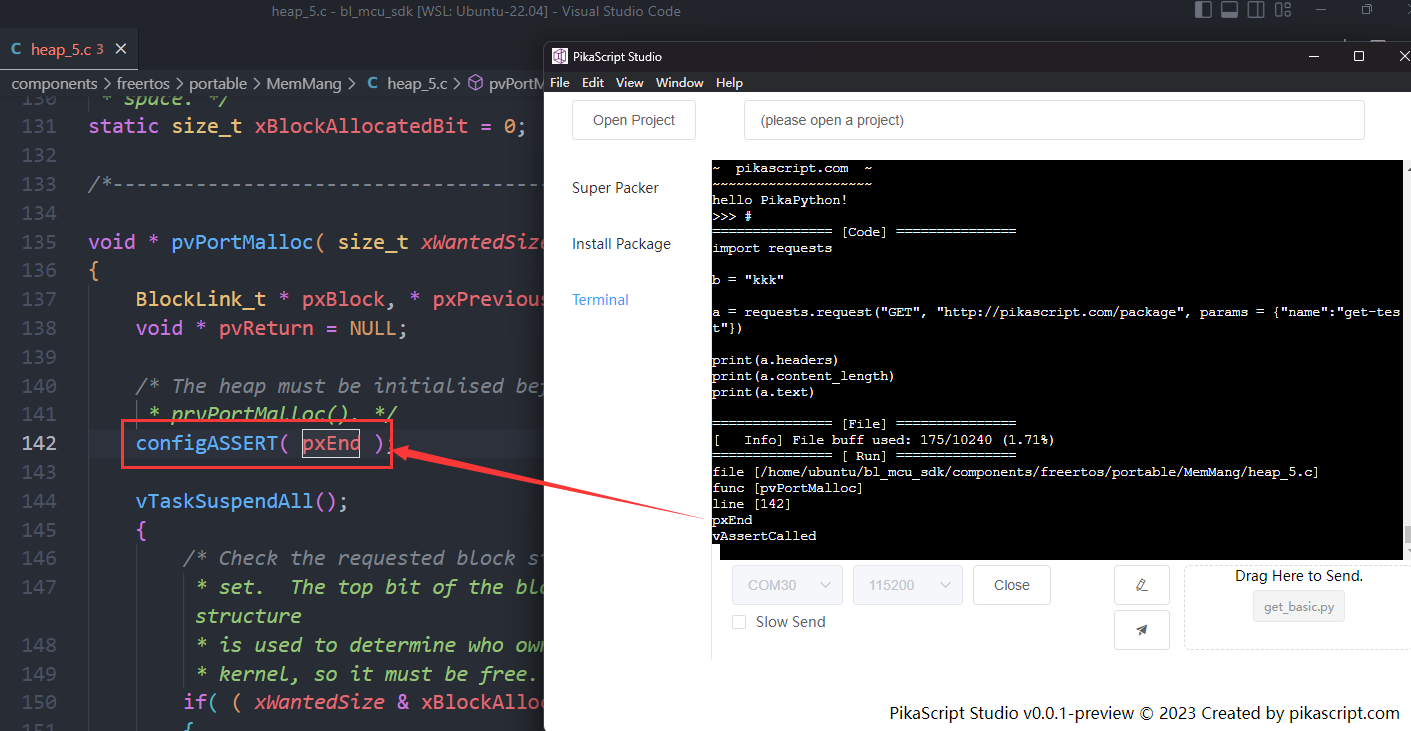Click the pencil edit icon in PikaScript Studio
The width and height of the screenshot is (1411, 731).
pyautogui.click(x=1141, y=584)
